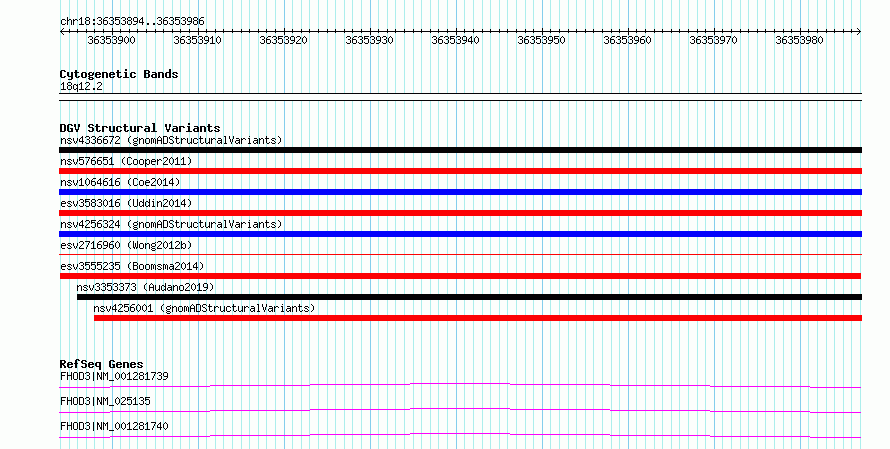This screenshot has width=890, height=449.
Task: Click ruler position 36353950
Action: click(541, 40)
